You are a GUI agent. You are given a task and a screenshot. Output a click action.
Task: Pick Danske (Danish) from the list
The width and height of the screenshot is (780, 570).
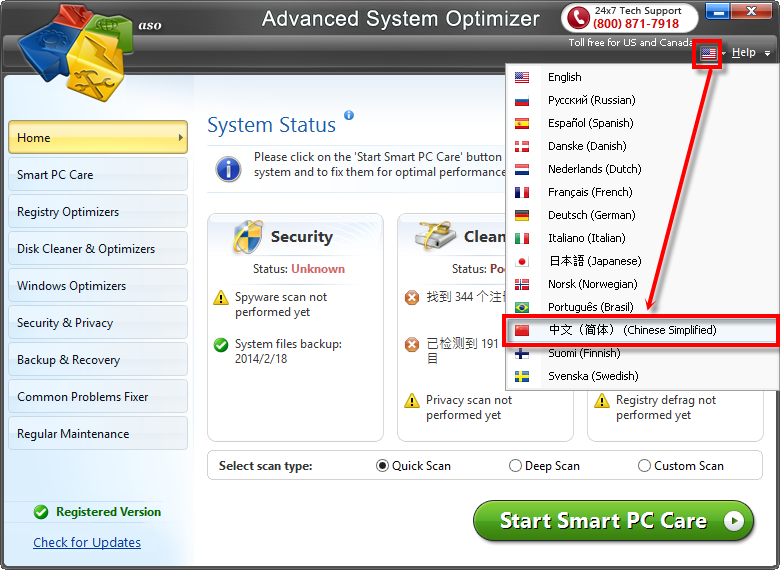pyautogui.click(x=642, y=146)
